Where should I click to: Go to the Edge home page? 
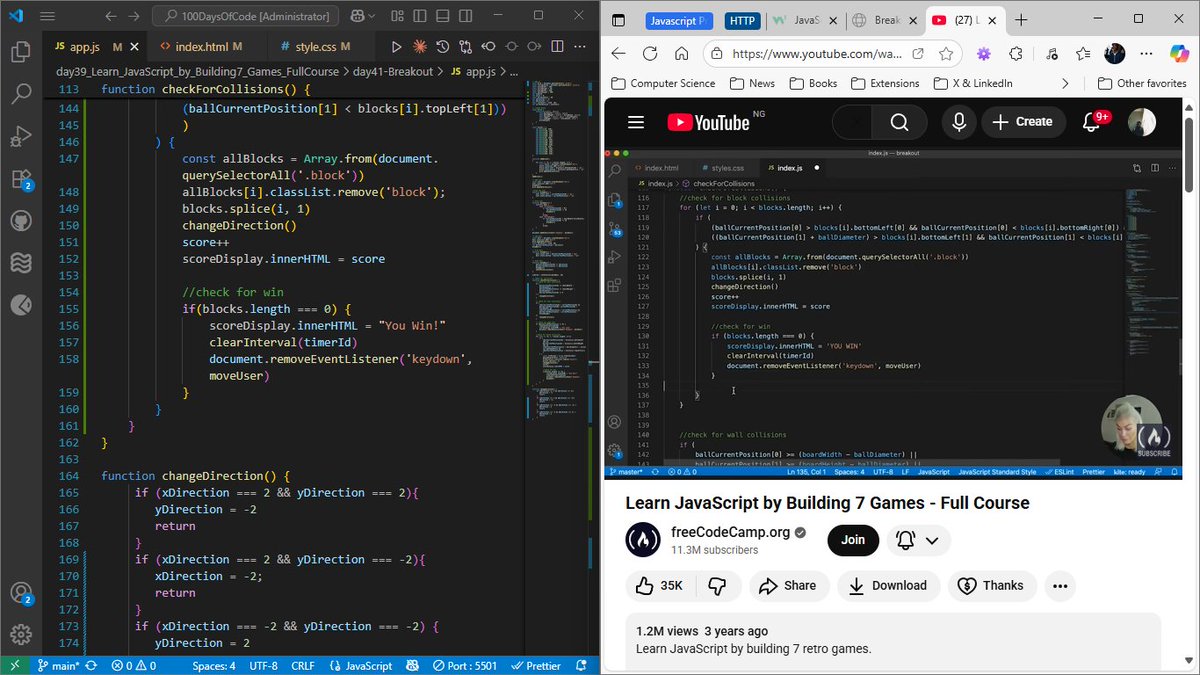click(x=682, y=54)
